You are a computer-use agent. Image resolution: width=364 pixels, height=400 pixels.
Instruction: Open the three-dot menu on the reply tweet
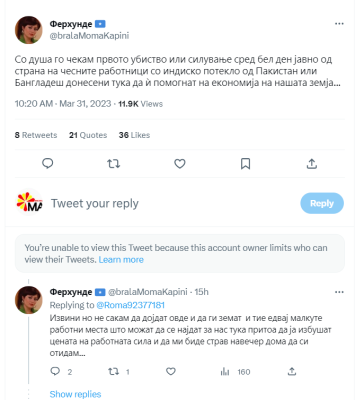click(x=339, y=292)
